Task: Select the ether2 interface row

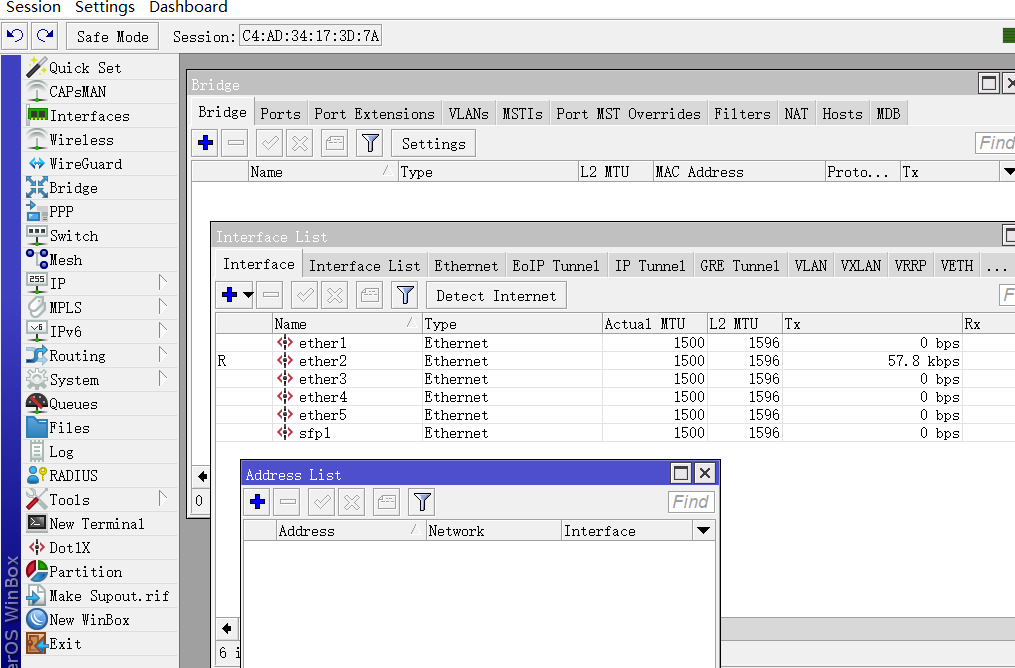Action: (323, 361)
